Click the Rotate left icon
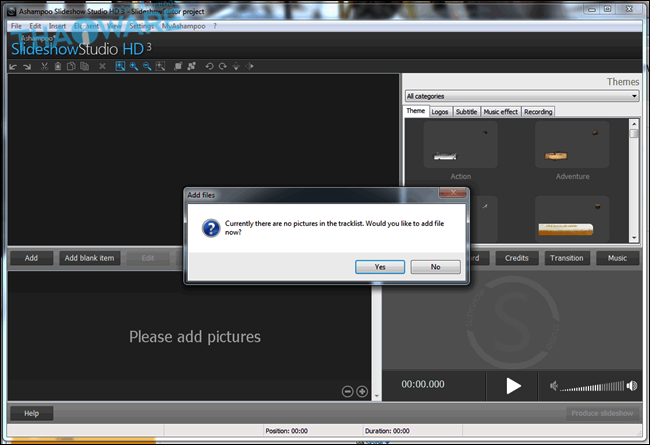Viewport: 650px width, 445px height. tap(209, 66)
